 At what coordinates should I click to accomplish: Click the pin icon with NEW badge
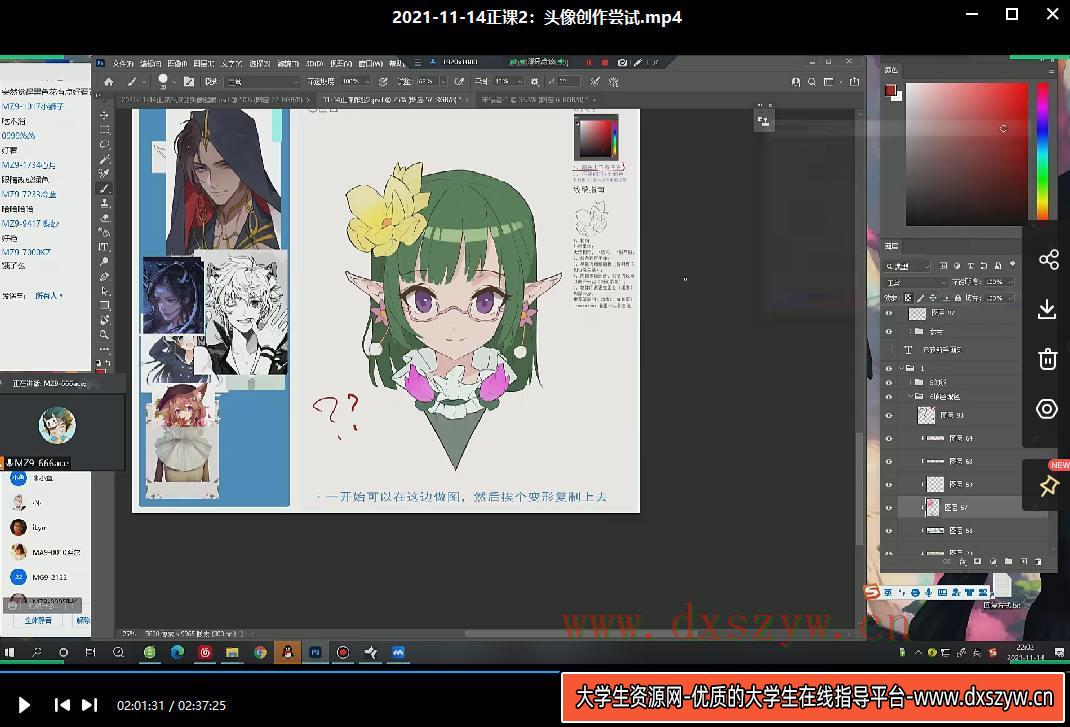1049,485
